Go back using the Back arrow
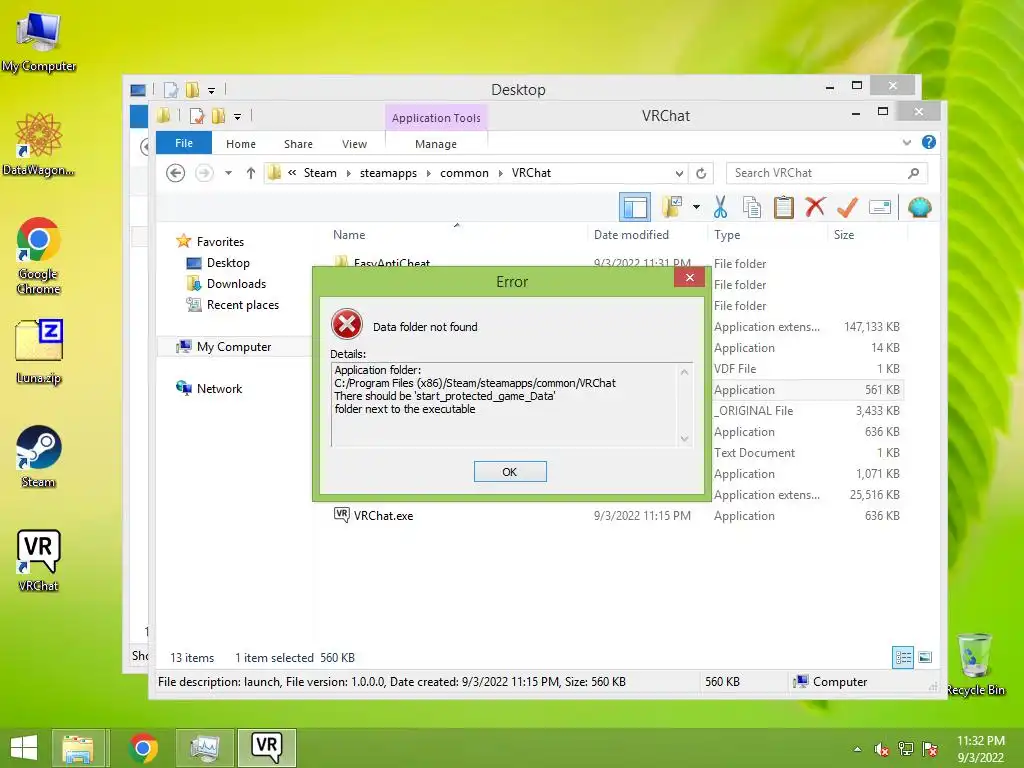Viewport: 1024px width, 768px height. tap(175, 173)
